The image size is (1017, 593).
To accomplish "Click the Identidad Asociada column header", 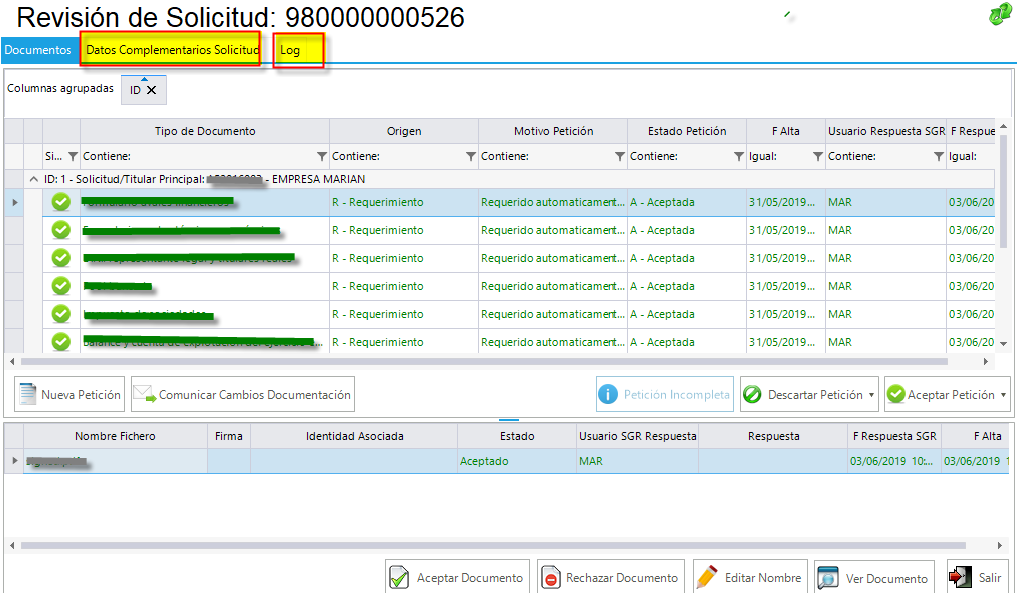I will tap(354, 436).
